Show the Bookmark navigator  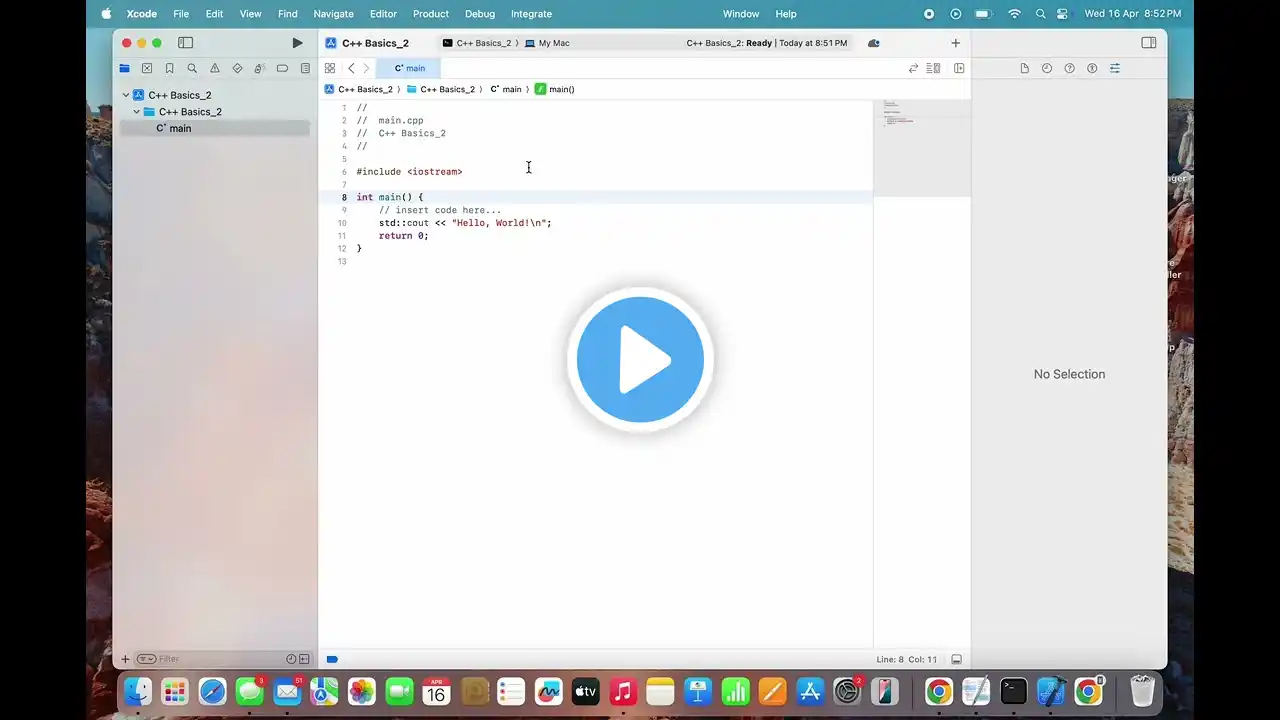[x=170, y=69]
